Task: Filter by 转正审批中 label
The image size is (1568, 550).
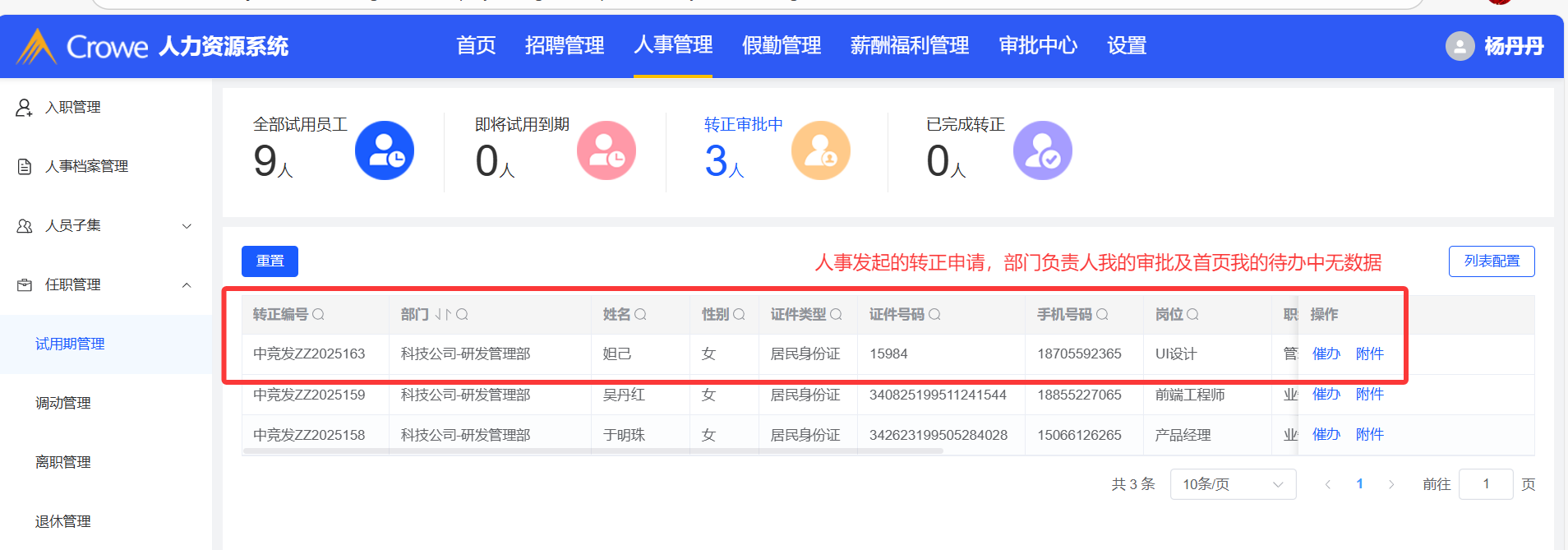Action: point(744,124)
